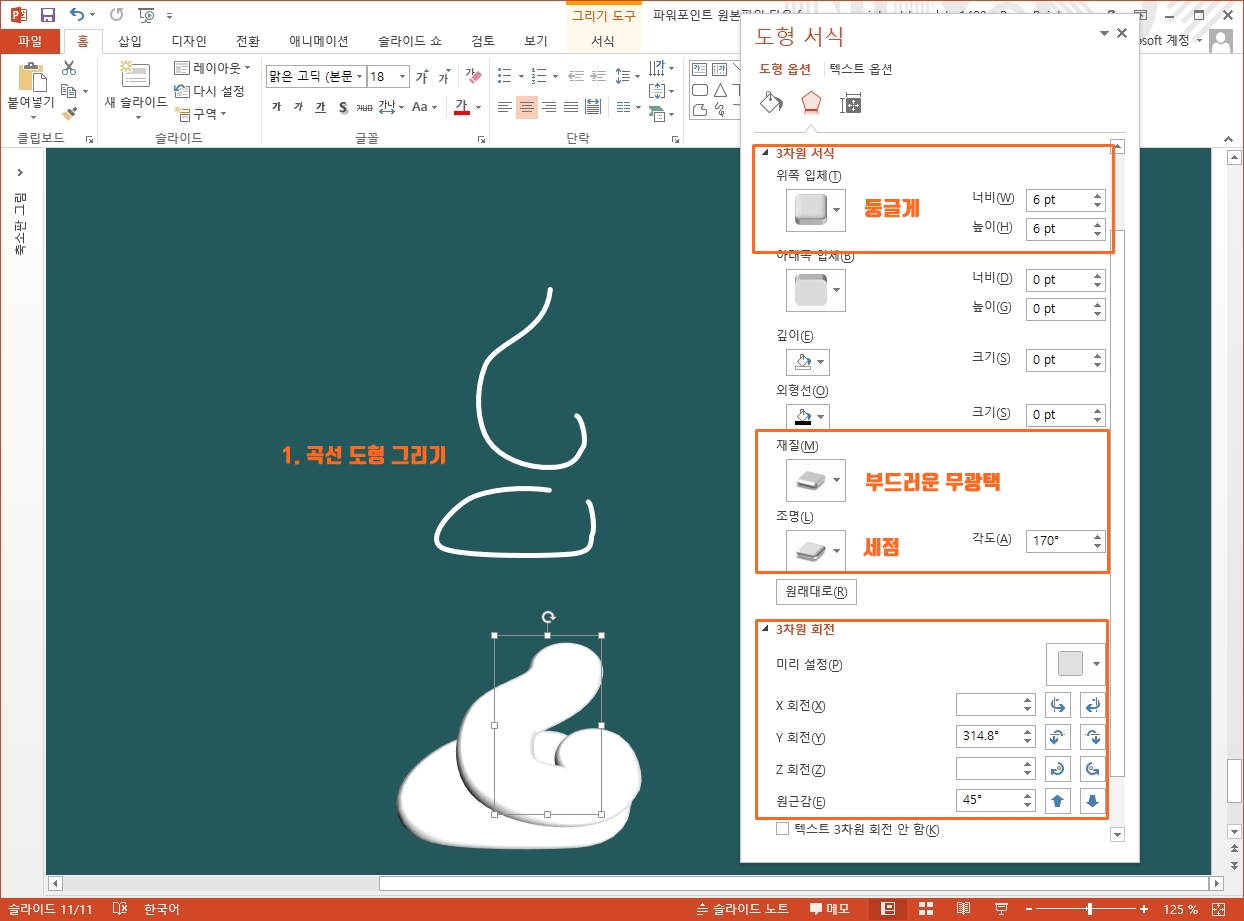
Task: Open 서식 drawing tools tab
Action: pos(603,41)
